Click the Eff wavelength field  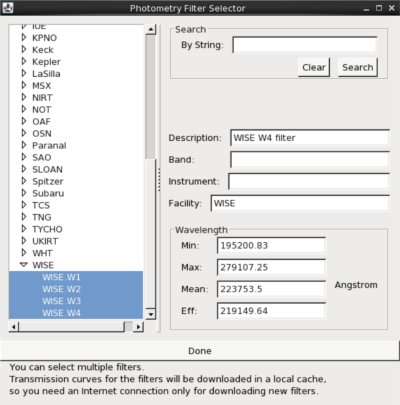(271, 311)
